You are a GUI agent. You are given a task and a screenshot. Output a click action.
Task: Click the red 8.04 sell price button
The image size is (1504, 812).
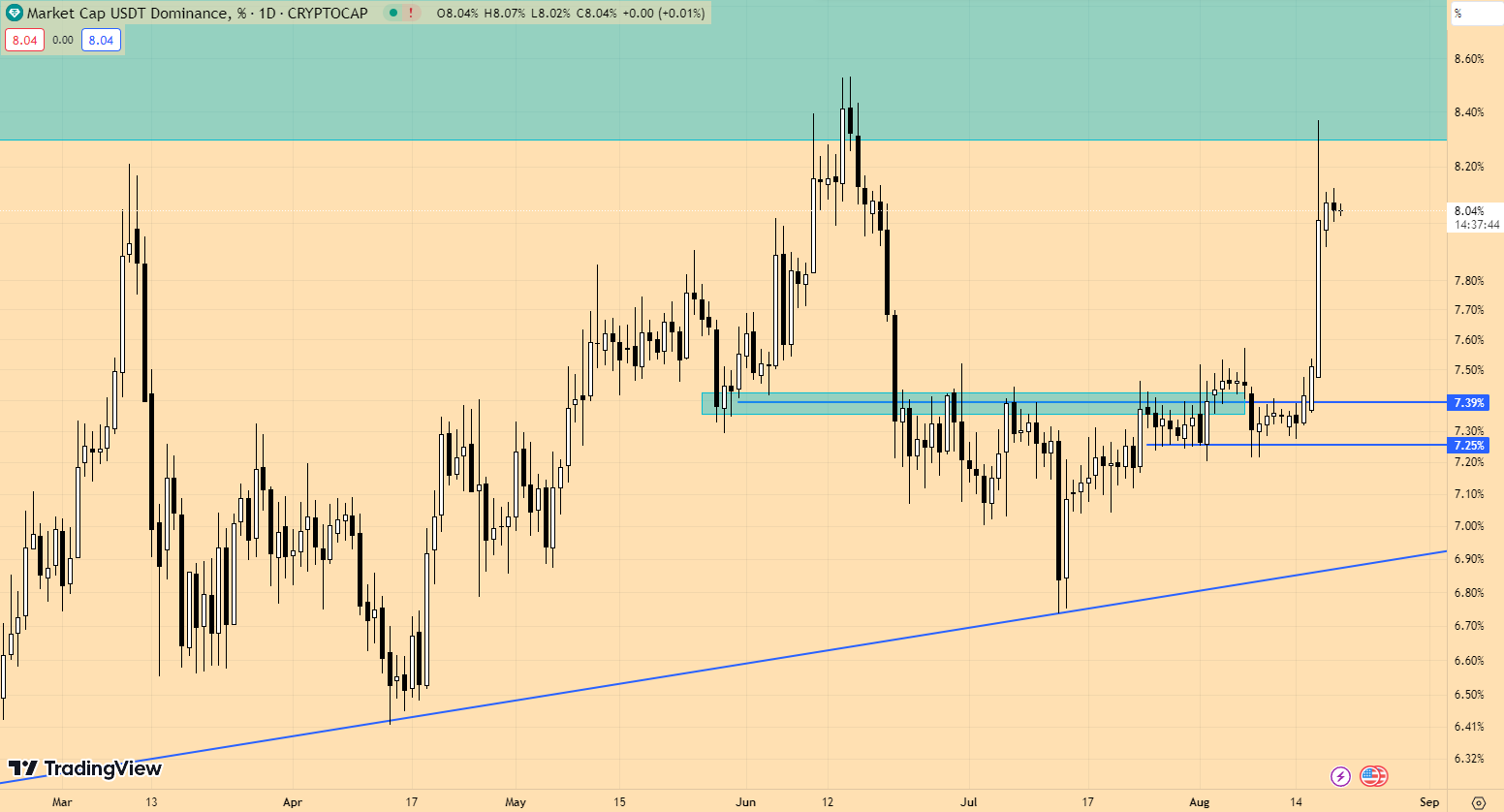coord(24,40)
